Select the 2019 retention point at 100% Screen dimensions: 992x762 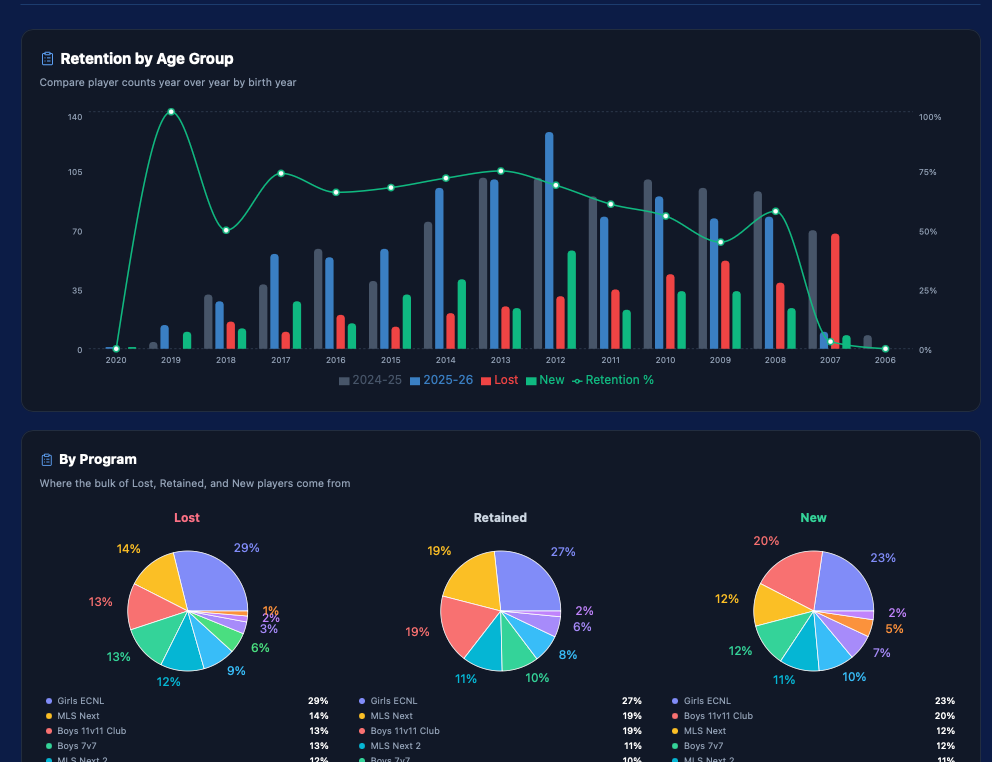(x=171, y=112)
